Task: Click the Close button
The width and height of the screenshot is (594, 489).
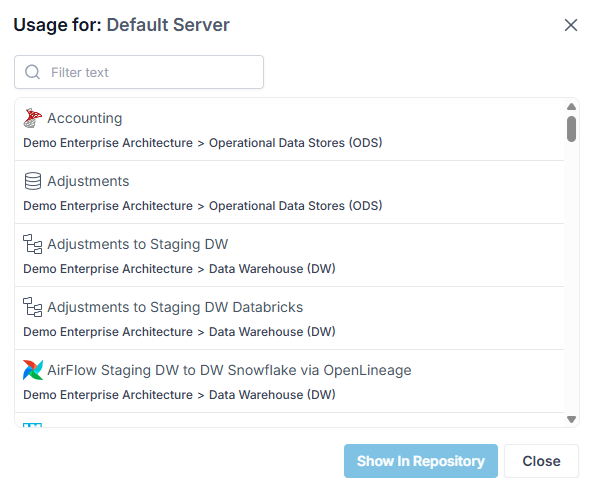Action: [541, 461]
